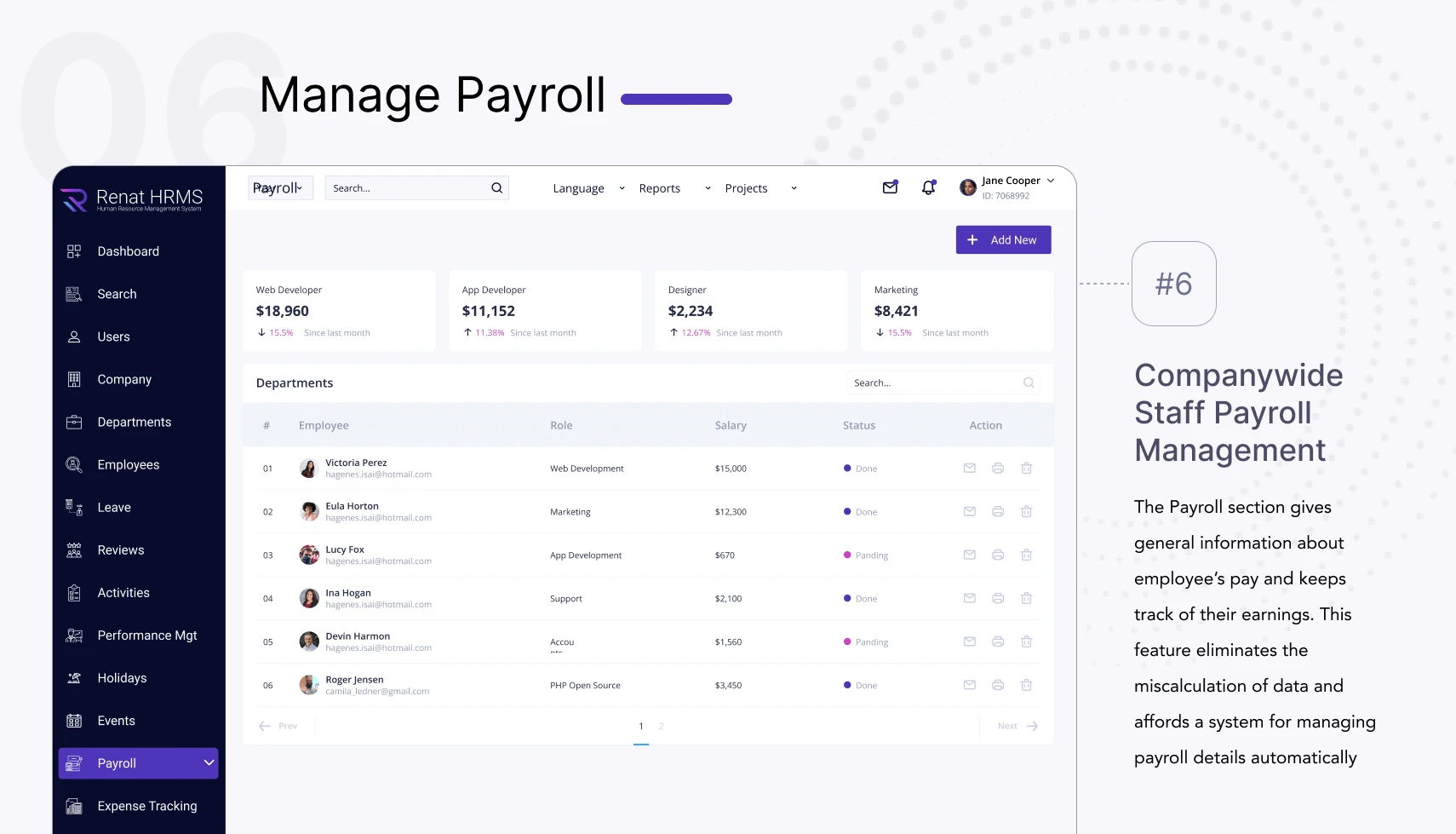Delete Eula Horton payroll row
This screenshot has height=834, width=1456.
click(1027, 511)
